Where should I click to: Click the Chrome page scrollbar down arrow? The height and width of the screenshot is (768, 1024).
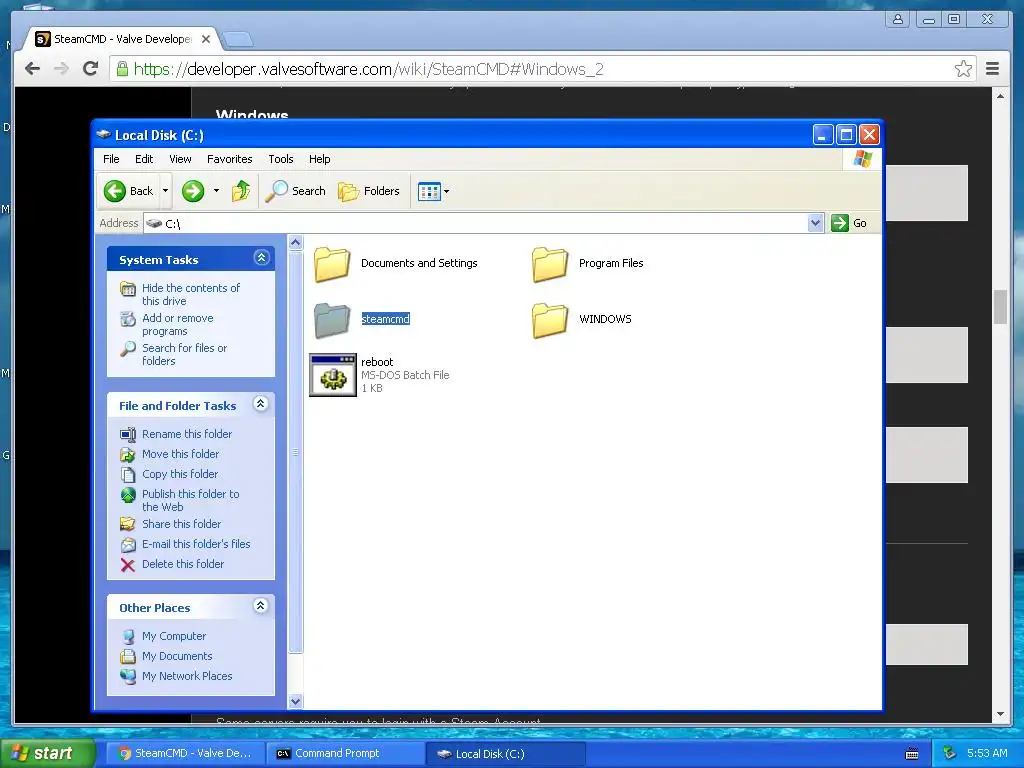click(1000, 714)
